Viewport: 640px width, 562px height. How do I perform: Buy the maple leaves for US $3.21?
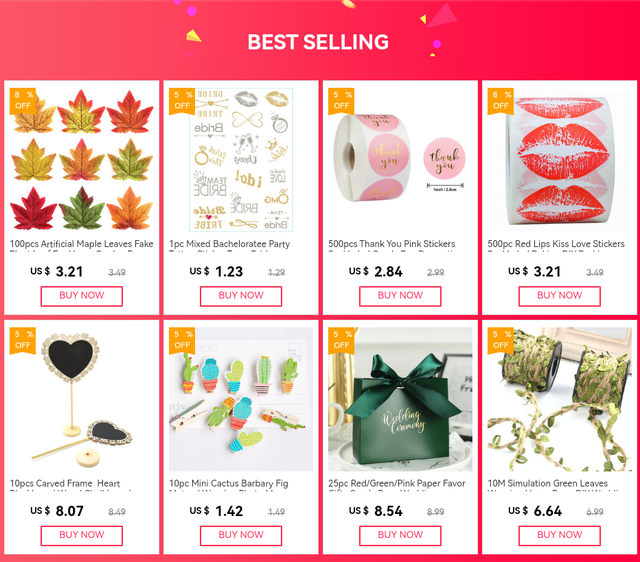pos(82,296)
